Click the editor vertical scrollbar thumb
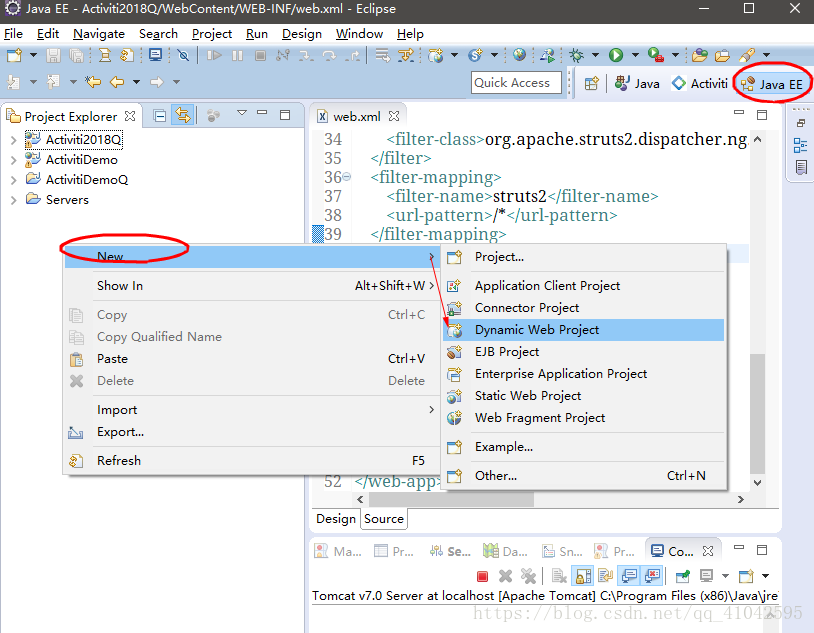 coord(757,413)
